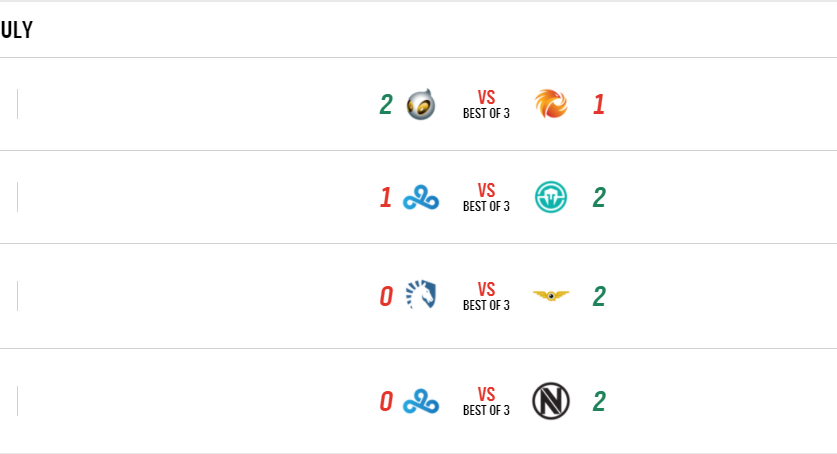This screenshot has width=837, height=454.
Task: Click Cloud9 logo in the Envy match
Action: pos(421,402)
